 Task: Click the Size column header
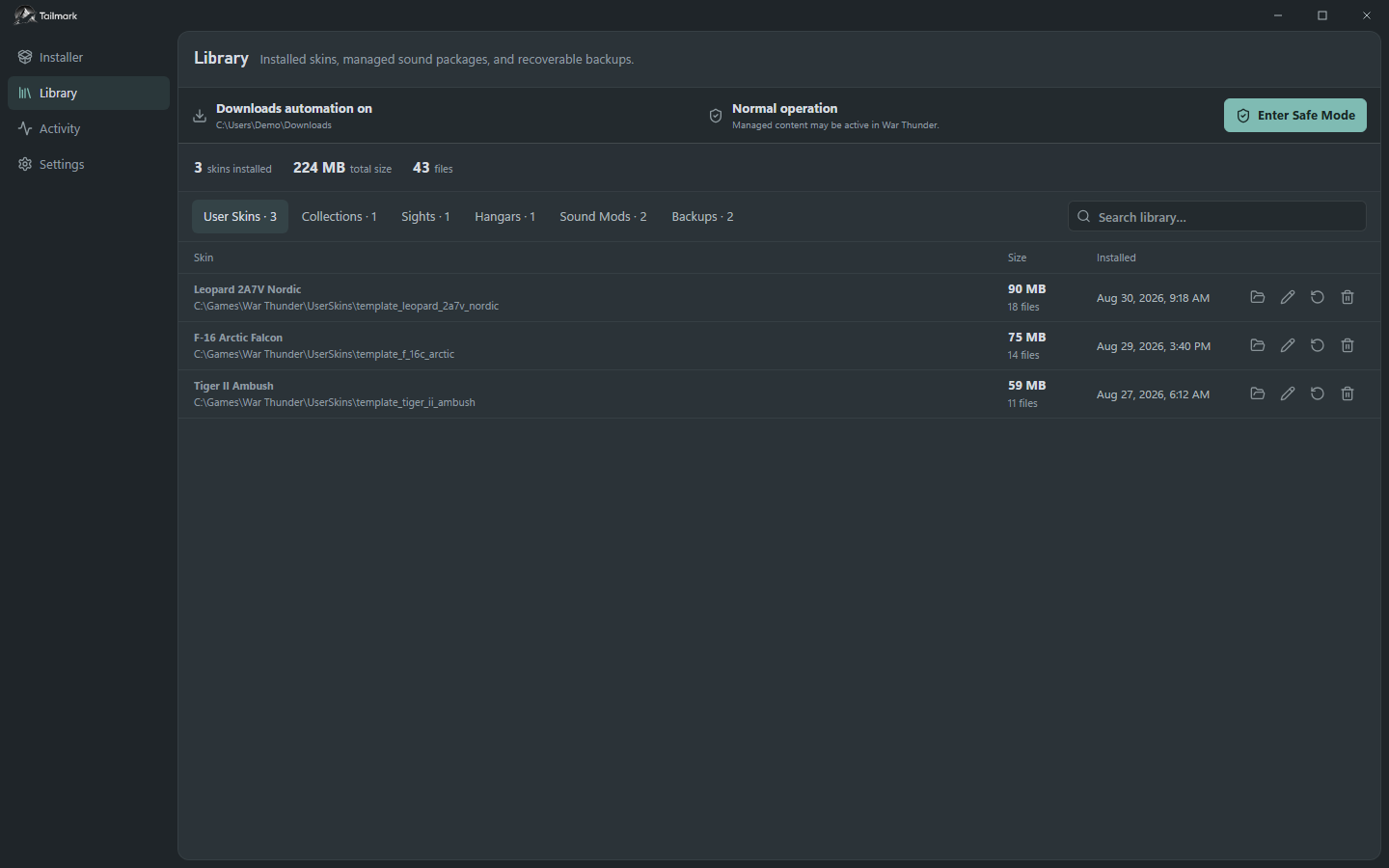click(1017, 258)
